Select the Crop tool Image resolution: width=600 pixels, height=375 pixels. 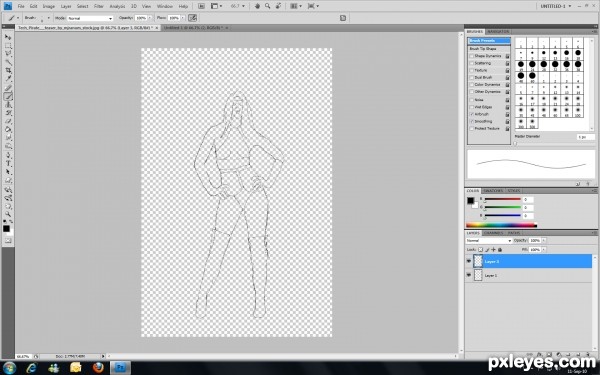[x=8, y=71]
